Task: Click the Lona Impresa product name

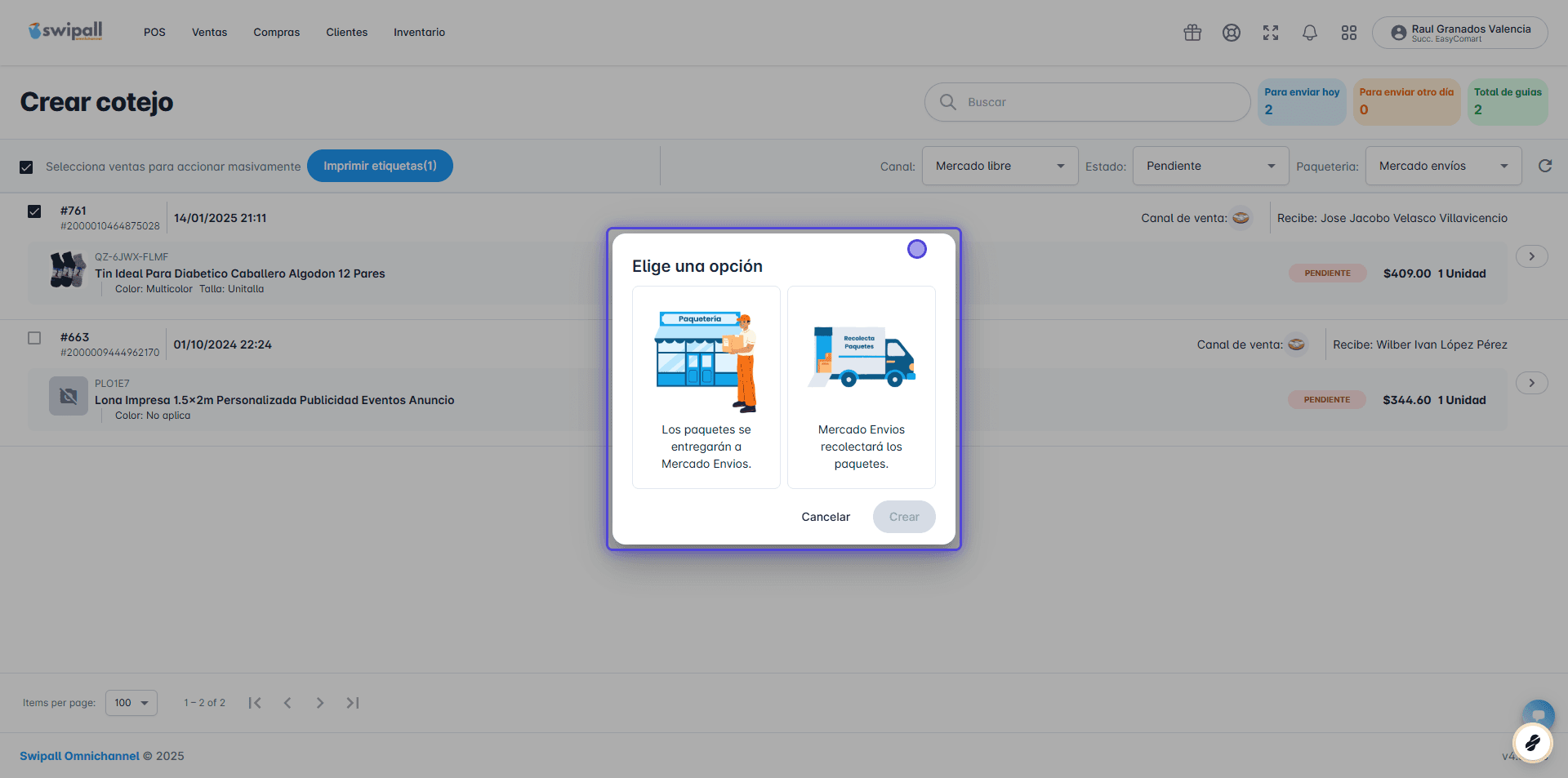Action: click(x=274, y=400)
